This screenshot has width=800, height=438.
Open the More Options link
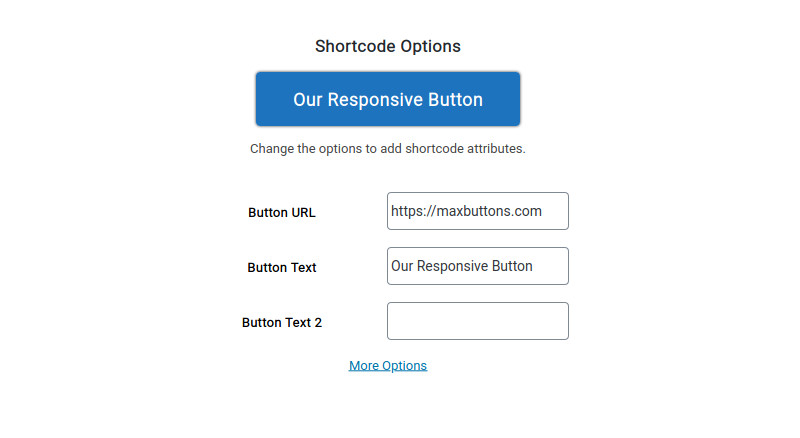(388, 366)
